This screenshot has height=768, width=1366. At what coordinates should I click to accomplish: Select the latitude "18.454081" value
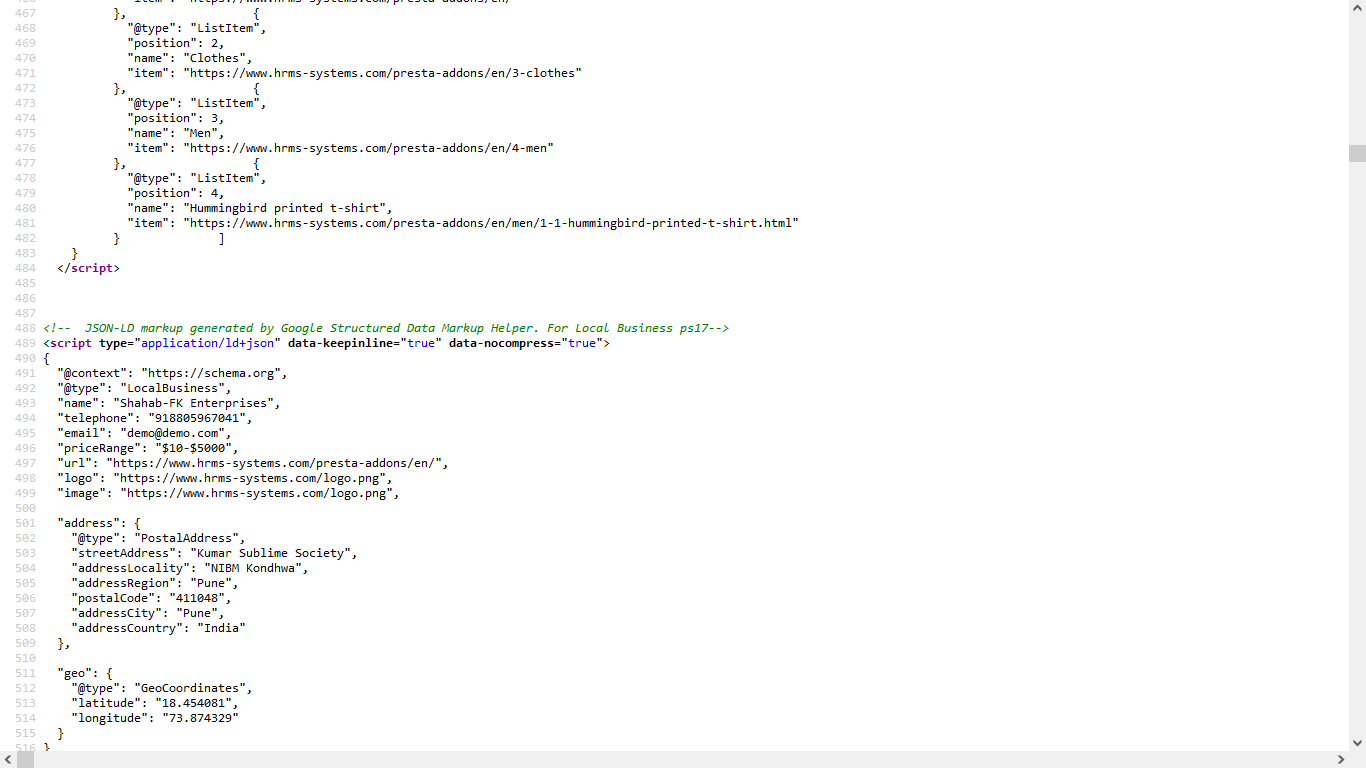click(193, 703)
